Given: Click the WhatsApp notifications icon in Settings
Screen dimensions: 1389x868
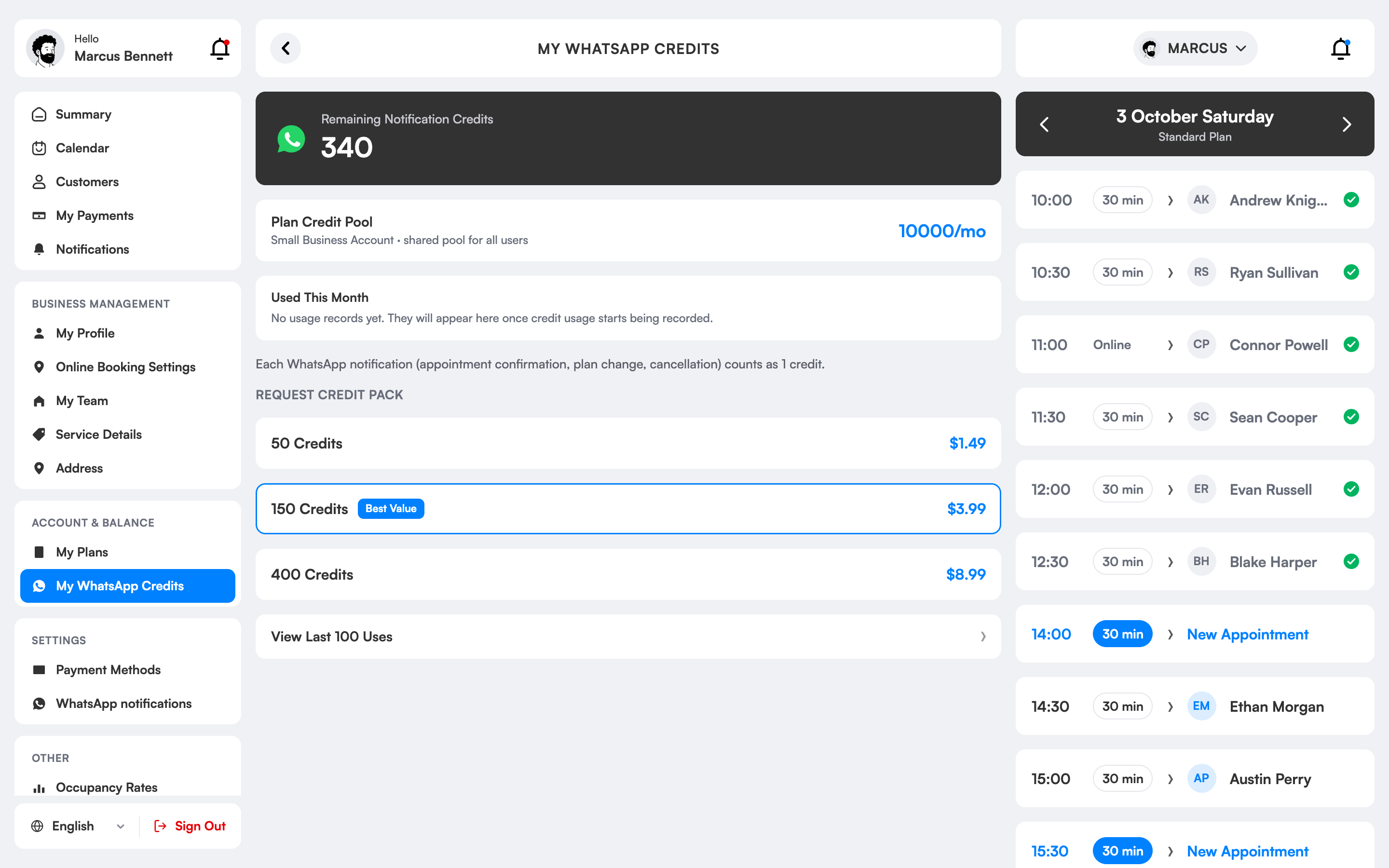Looking at the screenshot, I should 39,704.
